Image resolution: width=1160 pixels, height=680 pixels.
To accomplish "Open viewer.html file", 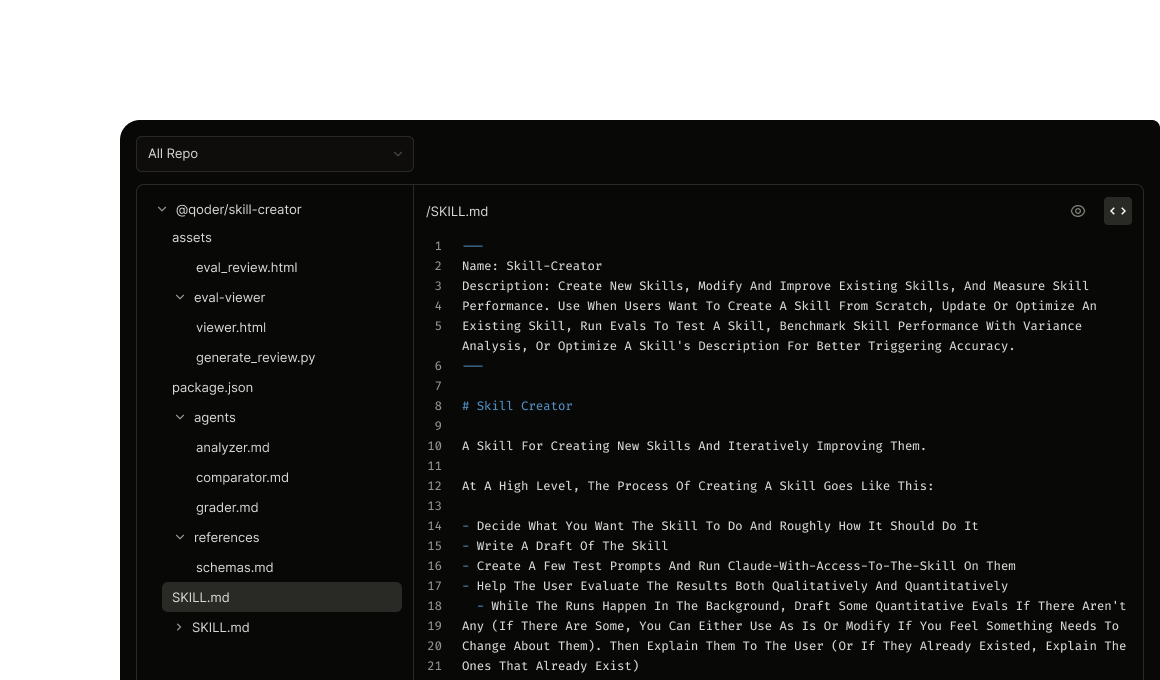I will (x=231, y=328).
